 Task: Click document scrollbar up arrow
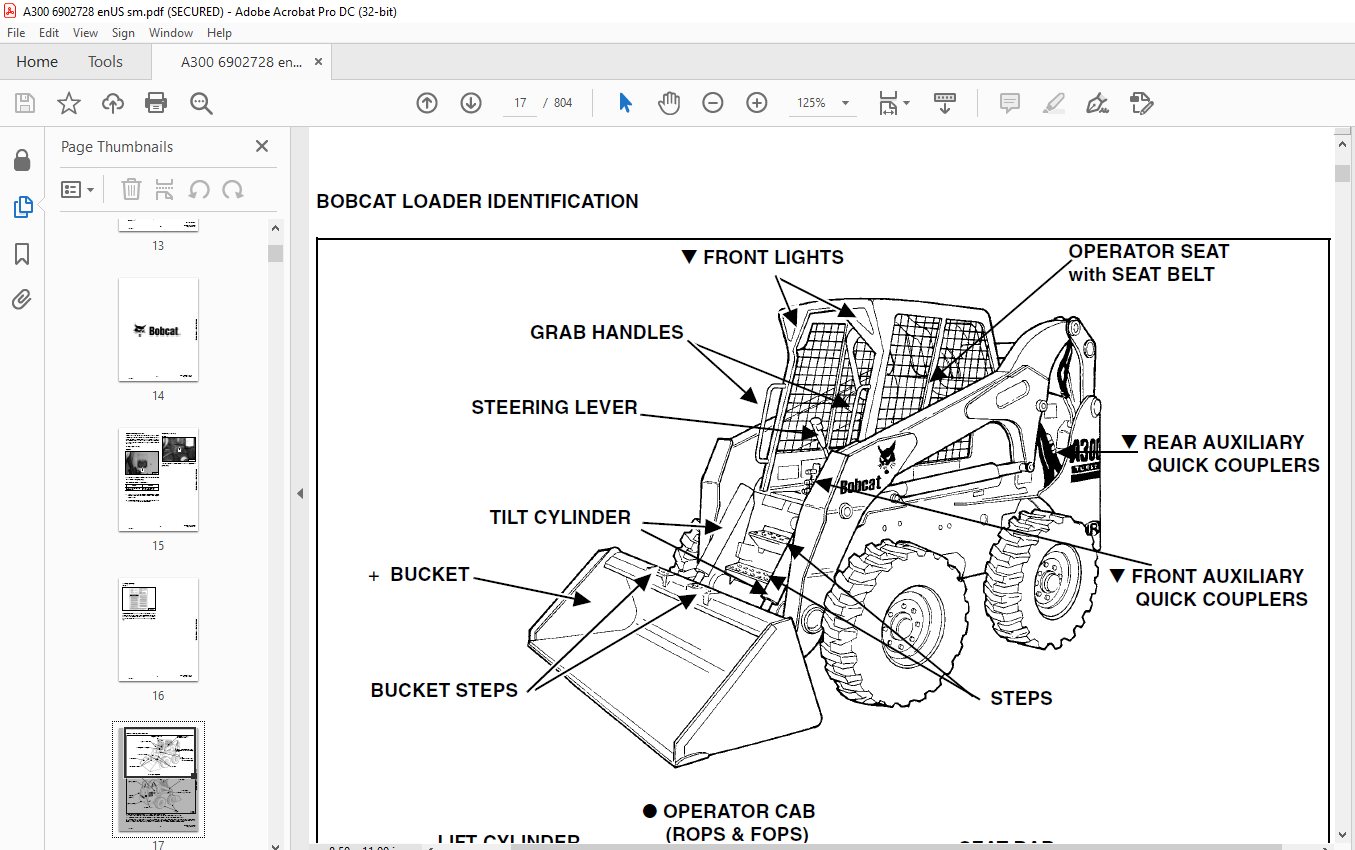(x=1342, y=144)
